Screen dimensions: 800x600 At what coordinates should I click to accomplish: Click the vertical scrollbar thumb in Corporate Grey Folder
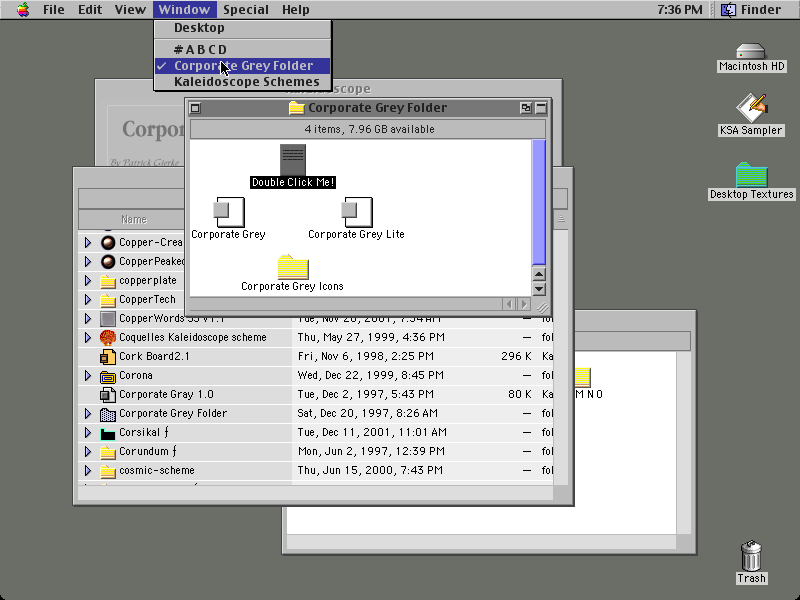click(x=539, y=203)
